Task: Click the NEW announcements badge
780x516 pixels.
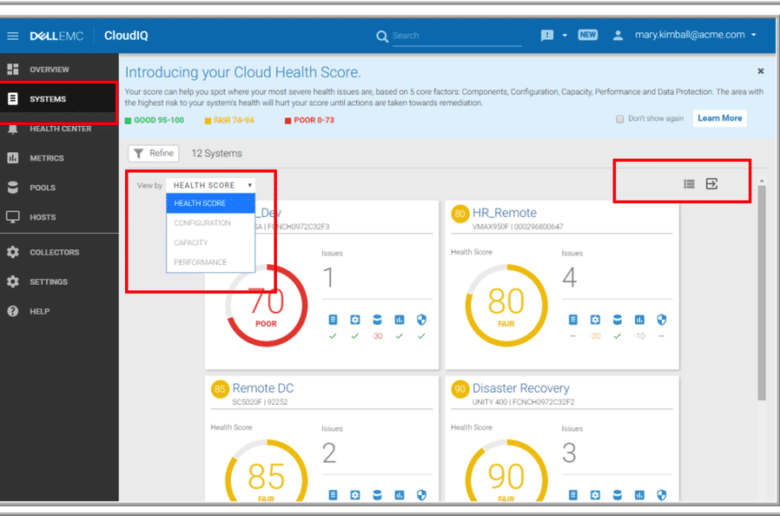Action: coord(587,35)
